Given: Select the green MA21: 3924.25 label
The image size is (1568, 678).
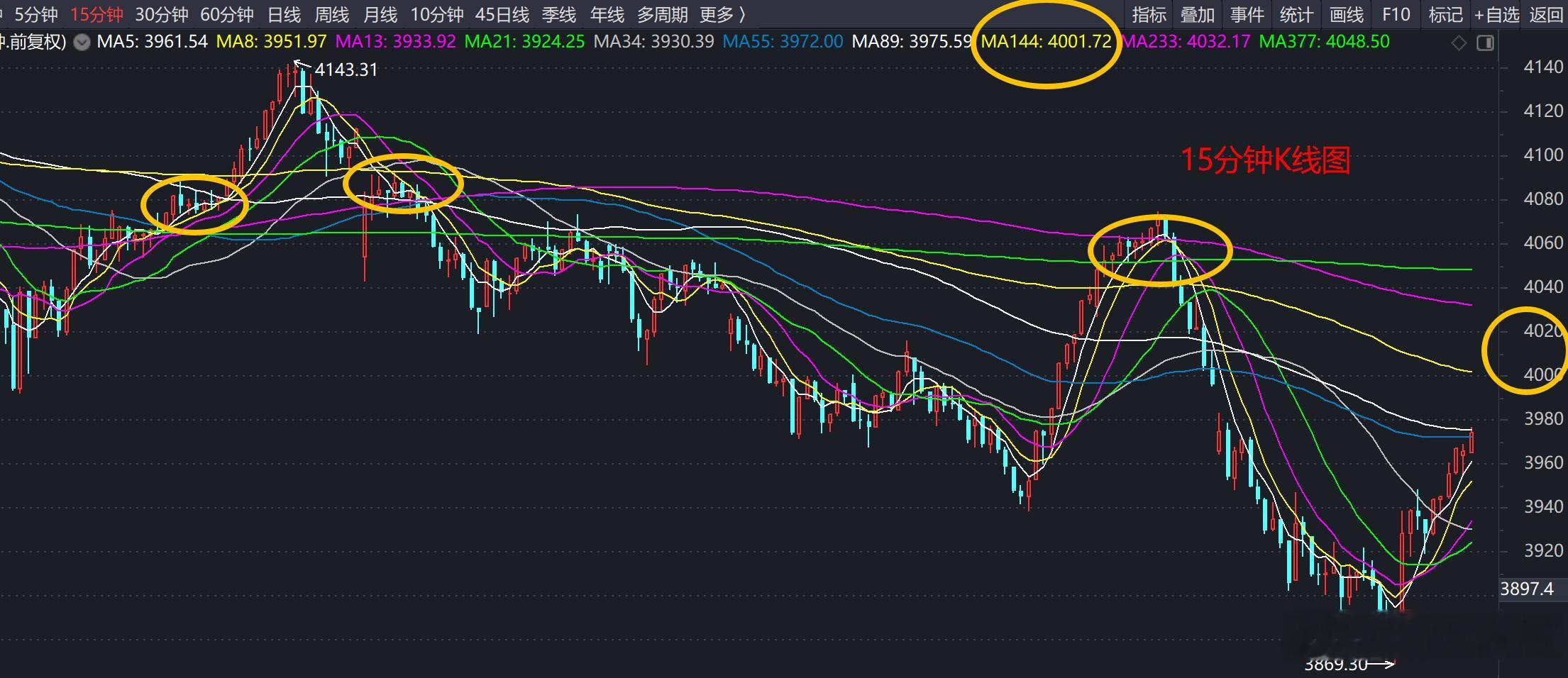Looking at the screenshot, I should coord(525,42).
